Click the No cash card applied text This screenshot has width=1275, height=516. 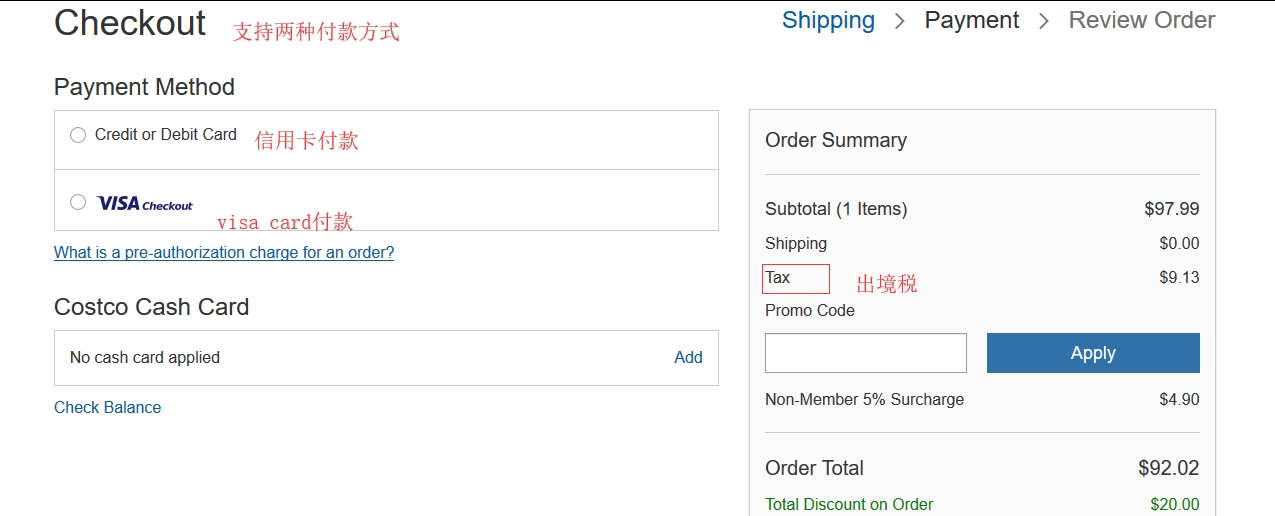[145, 358]
